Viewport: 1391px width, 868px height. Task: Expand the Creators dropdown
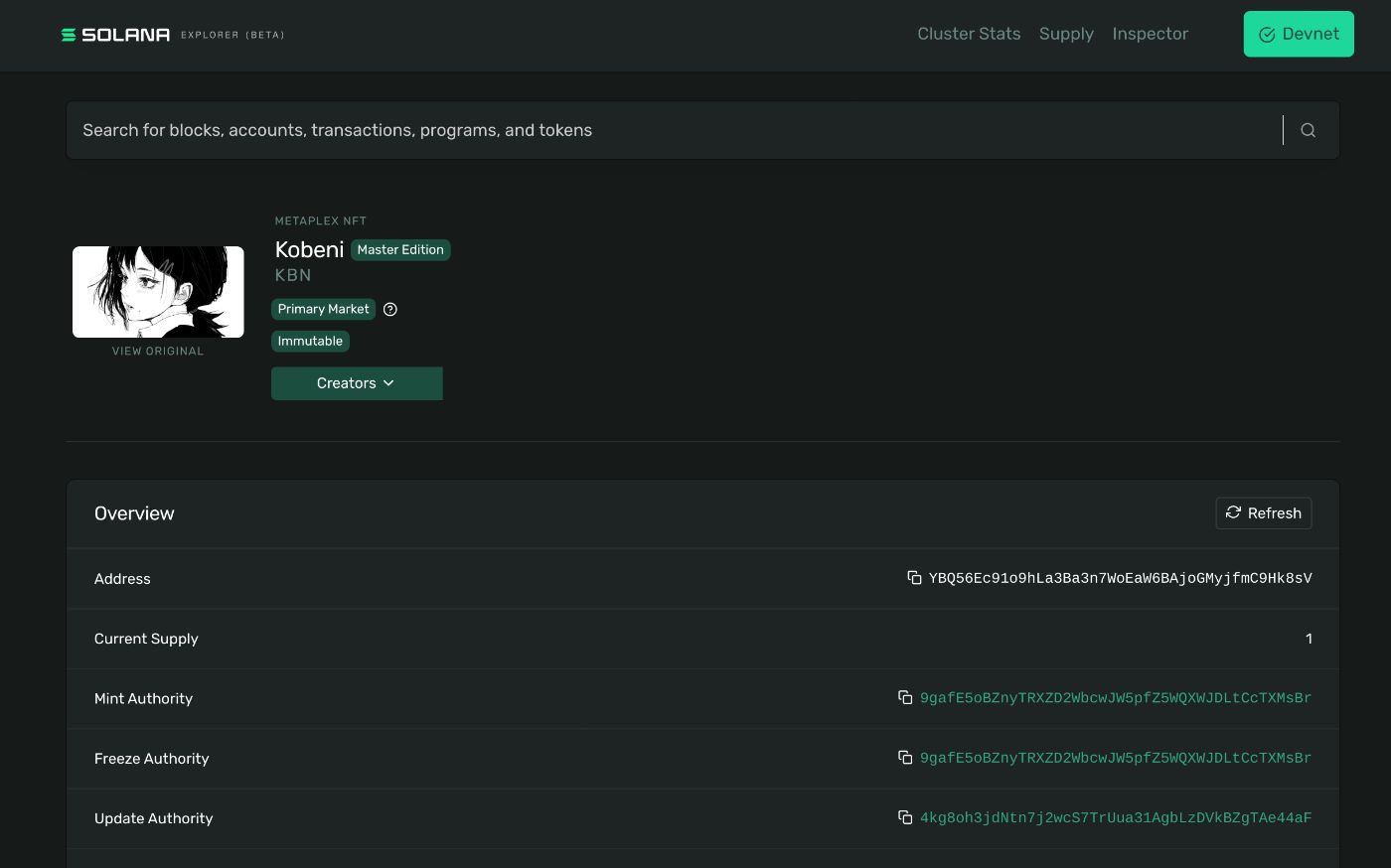click(357, 383)
